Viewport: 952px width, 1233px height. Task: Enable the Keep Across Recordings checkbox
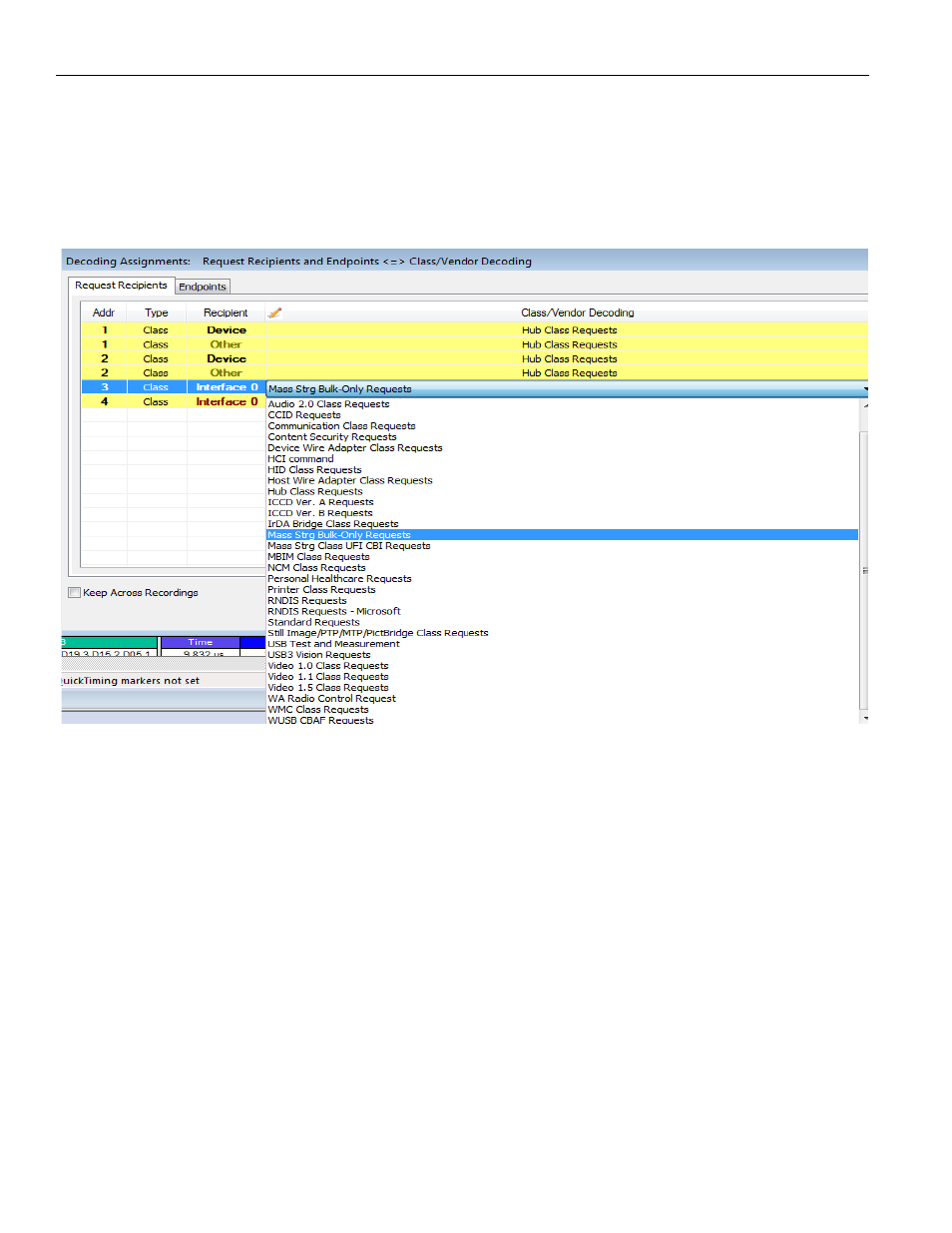[75, 593]
